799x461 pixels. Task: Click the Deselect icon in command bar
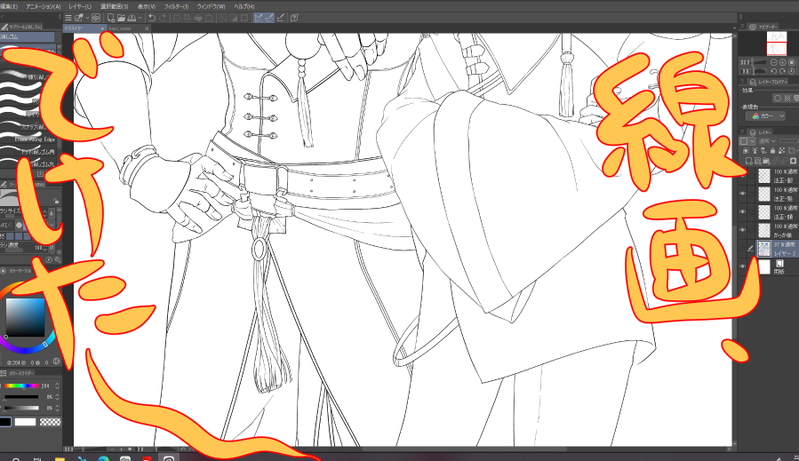(x=223, y=18)
